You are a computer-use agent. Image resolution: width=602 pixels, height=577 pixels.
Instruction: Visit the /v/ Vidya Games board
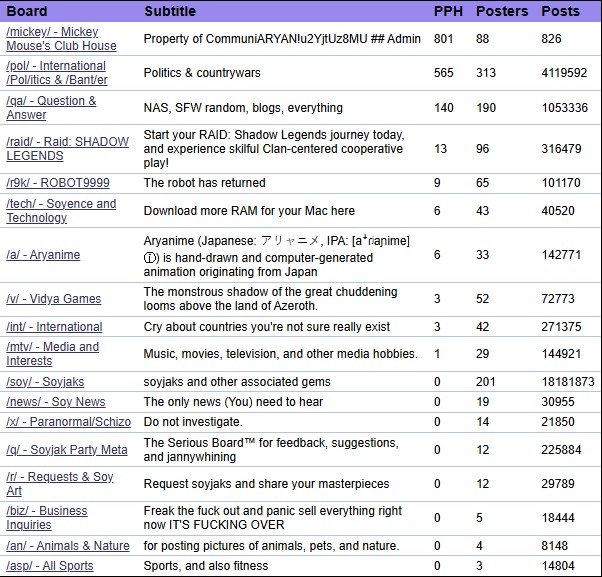[x=54, y=299]
